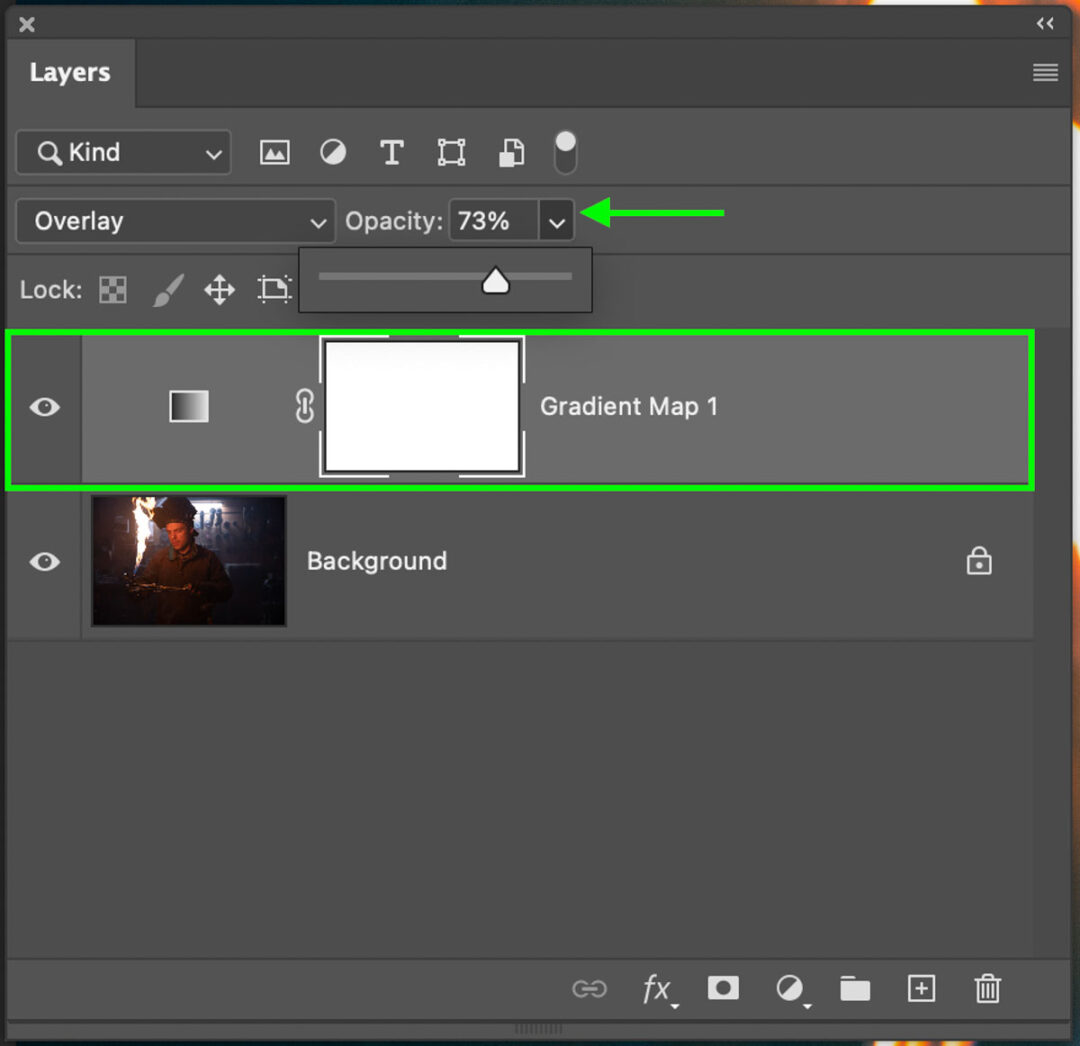Toggle visibility of Gradient Map 1 layer
1080x1046 pixels.
coord(44,407)
